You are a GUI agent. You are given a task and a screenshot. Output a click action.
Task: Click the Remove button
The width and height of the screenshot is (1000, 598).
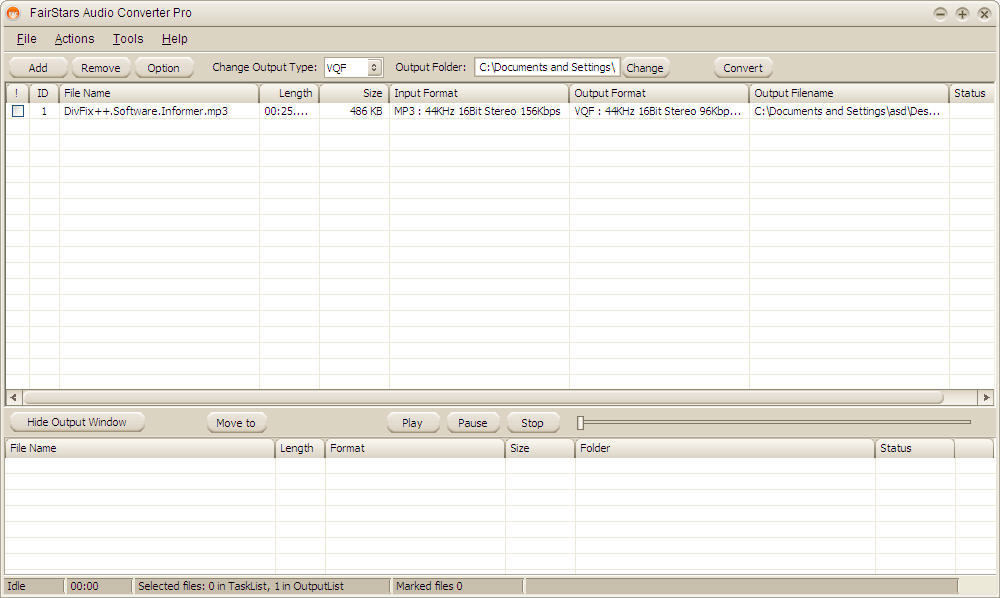tap(101, 68)
